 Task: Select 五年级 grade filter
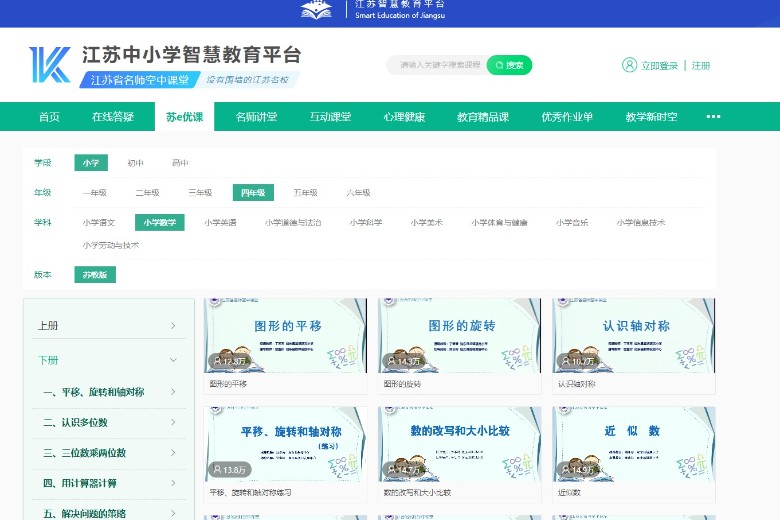305,193
